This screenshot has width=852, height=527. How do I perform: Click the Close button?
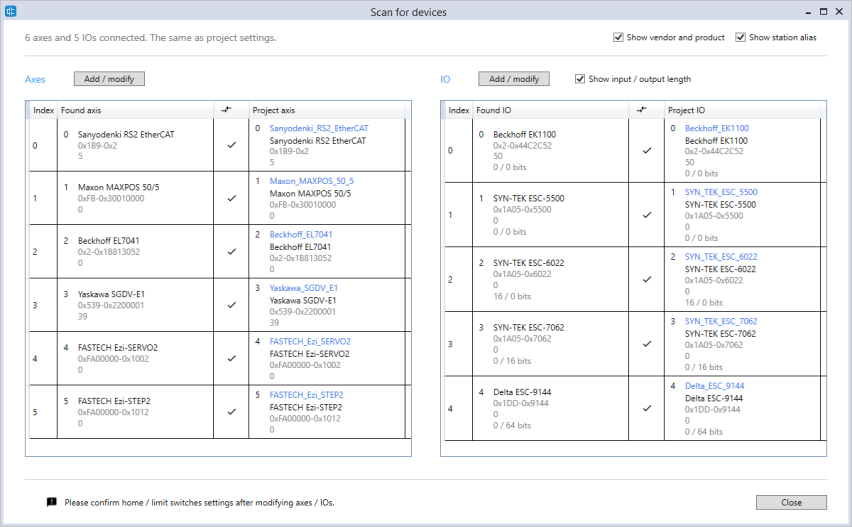click(x=791, y=503)
